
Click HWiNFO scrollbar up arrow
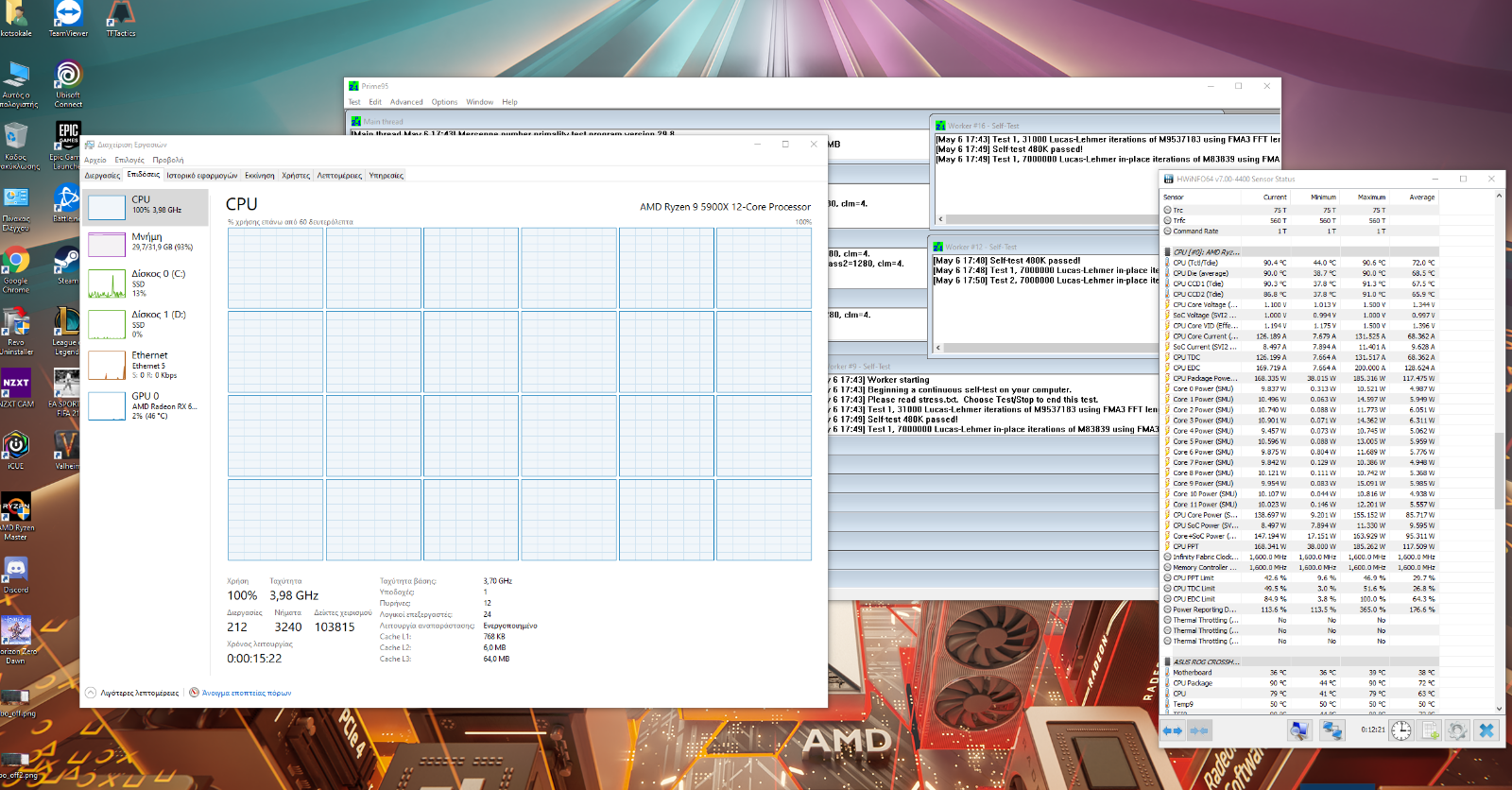pos(1499,196)
